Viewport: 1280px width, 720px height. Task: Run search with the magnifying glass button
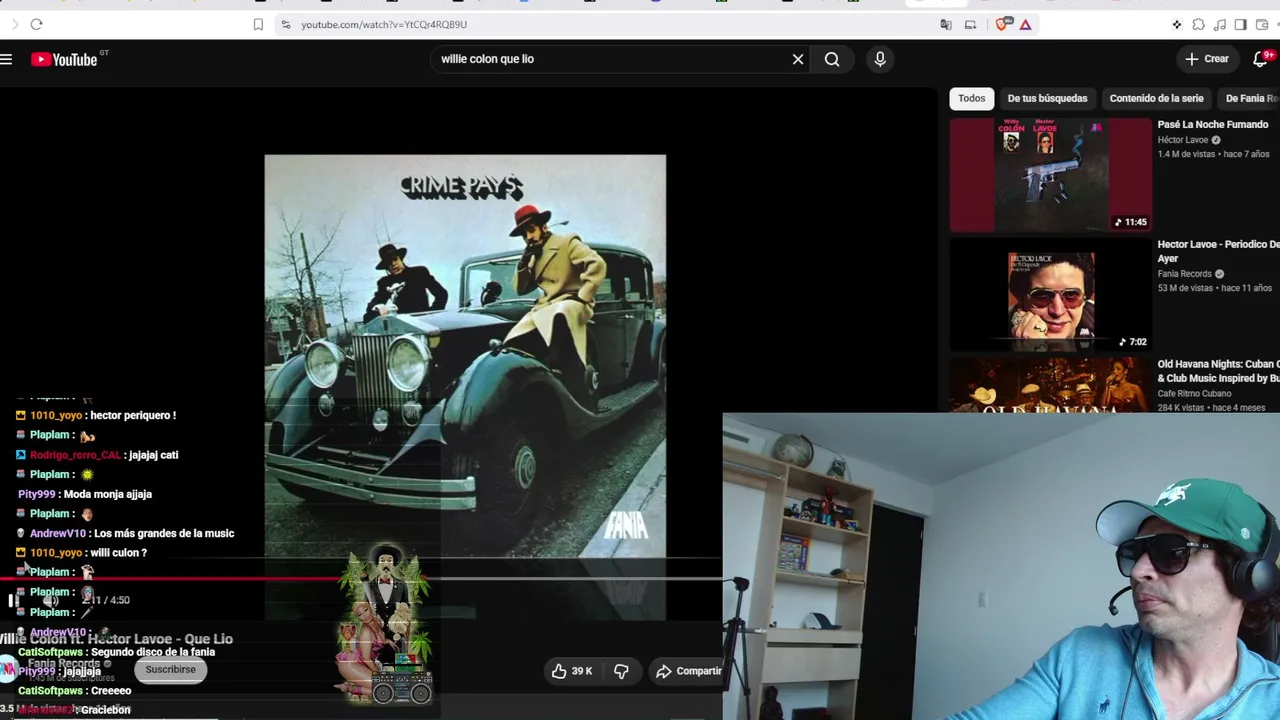pos(832,59)
